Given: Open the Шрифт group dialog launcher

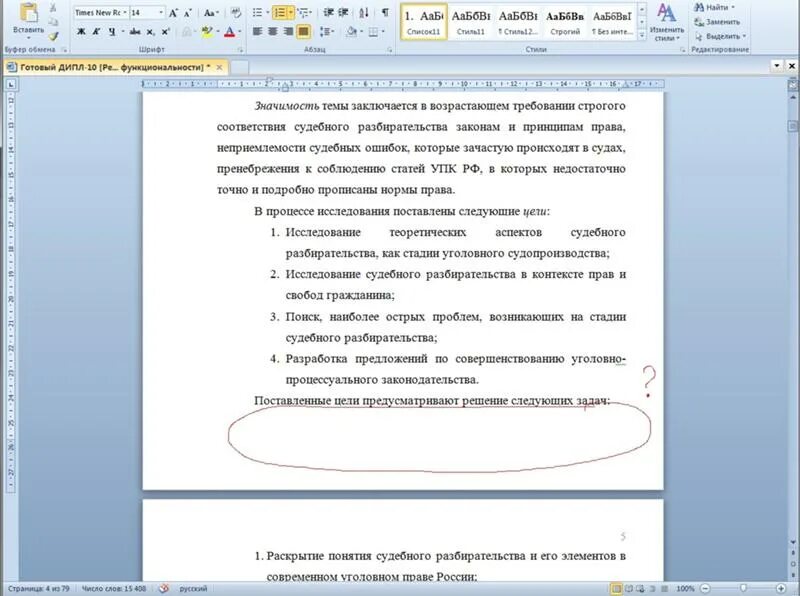Looking at the screenshot, I should 240,49.
